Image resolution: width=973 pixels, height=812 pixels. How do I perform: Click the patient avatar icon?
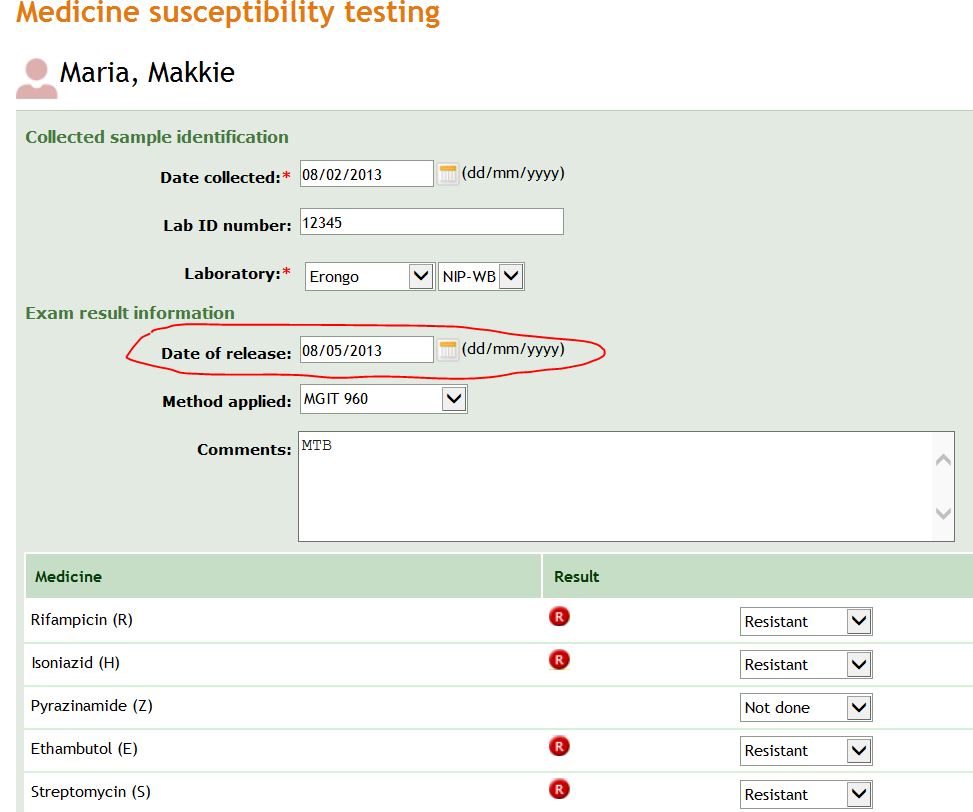click(x=37, y=79)
